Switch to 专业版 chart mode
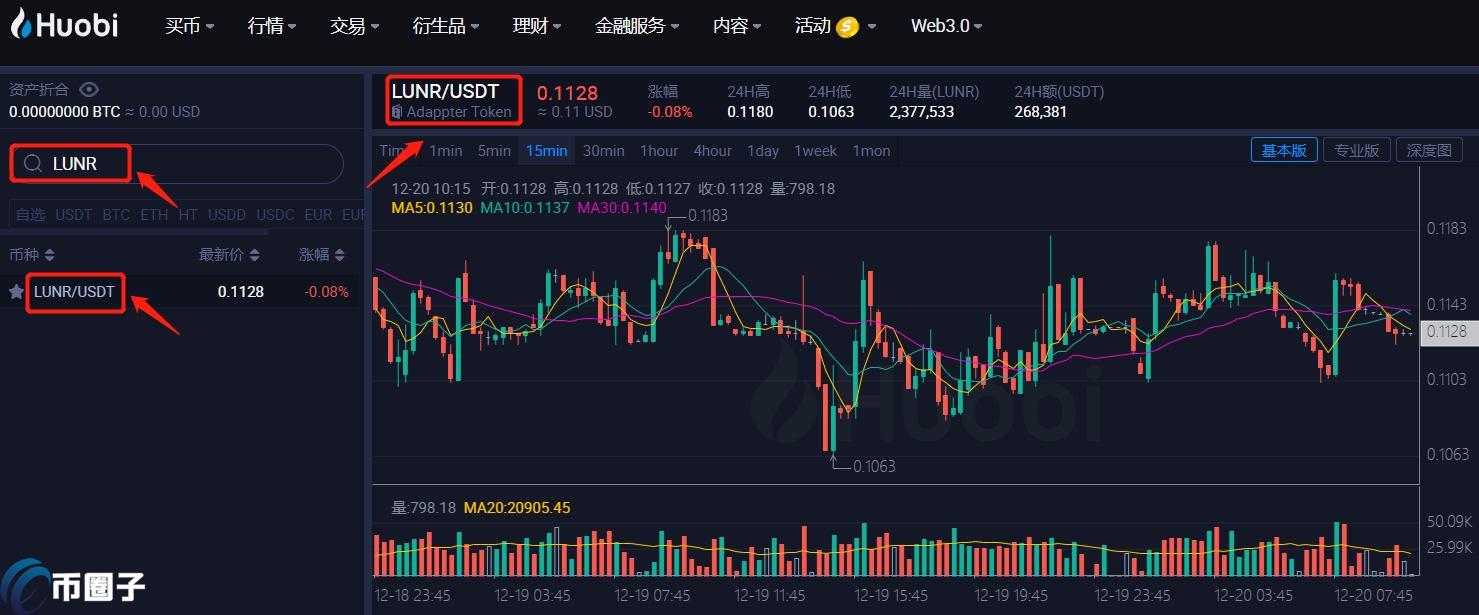The width and height of the screenshot is (1479, 615). tap(1356, 150)
